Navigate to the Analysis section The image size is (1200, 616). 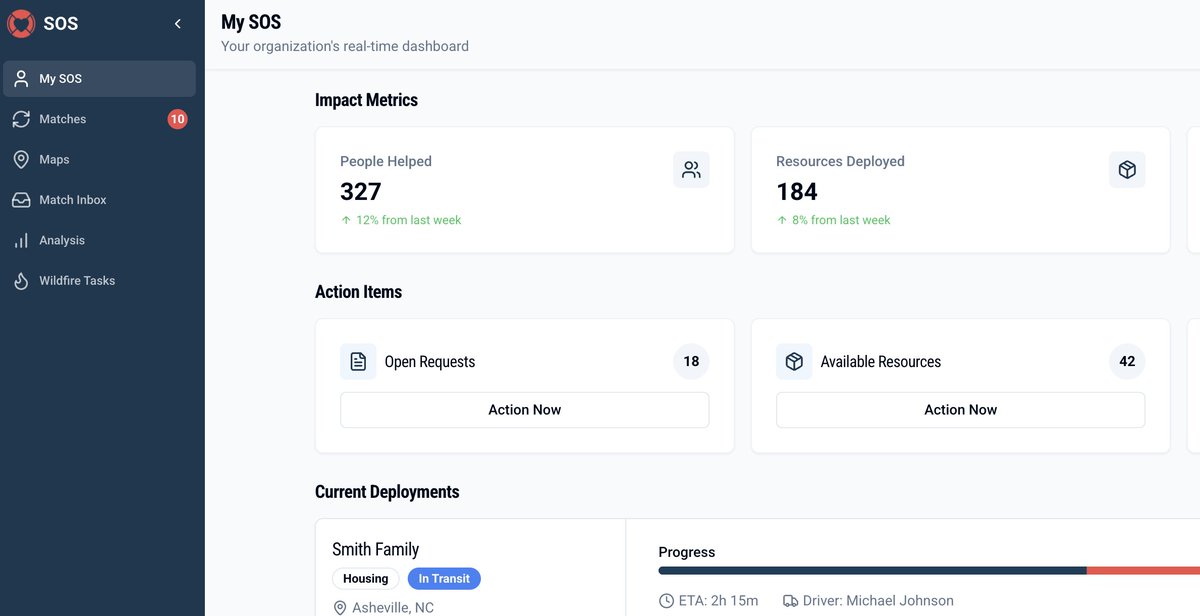99,241
